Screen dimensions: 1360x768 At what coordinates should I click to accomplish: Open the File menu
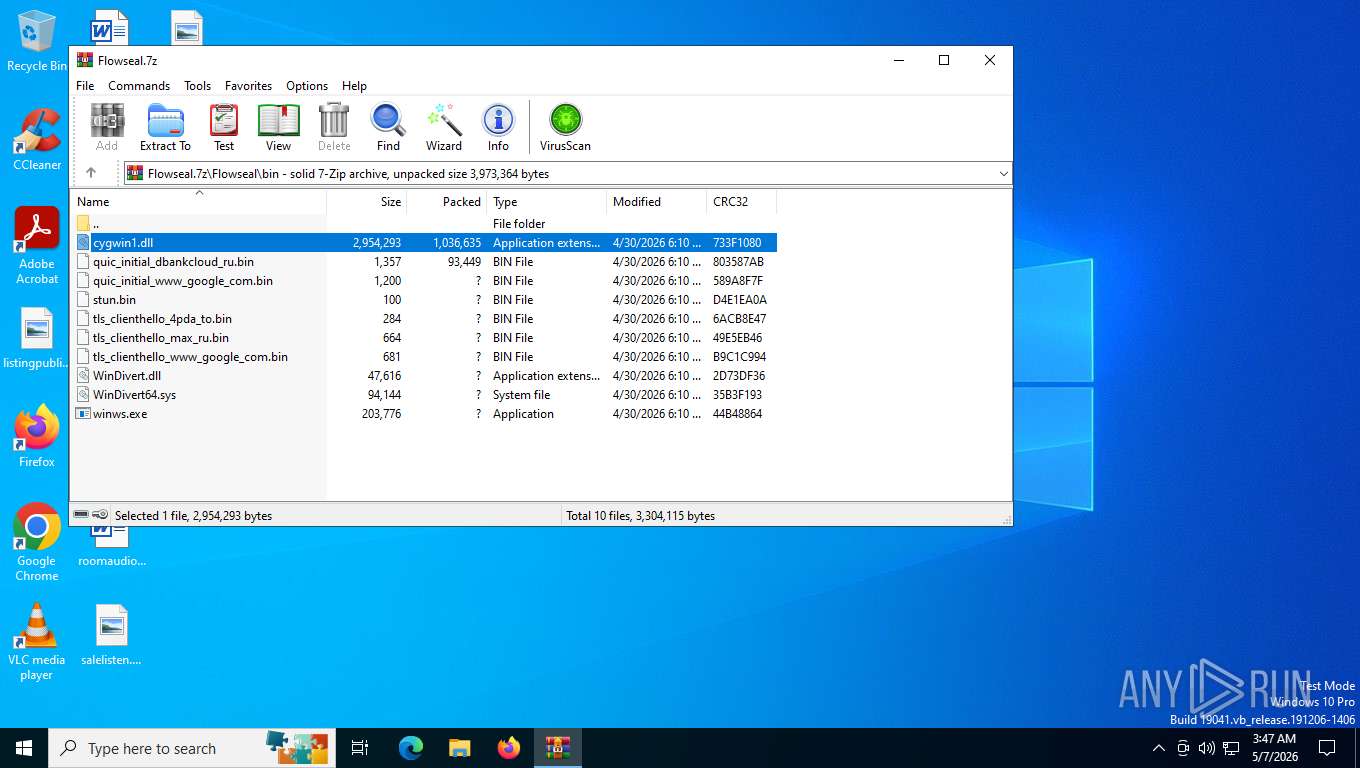point(85,86)
